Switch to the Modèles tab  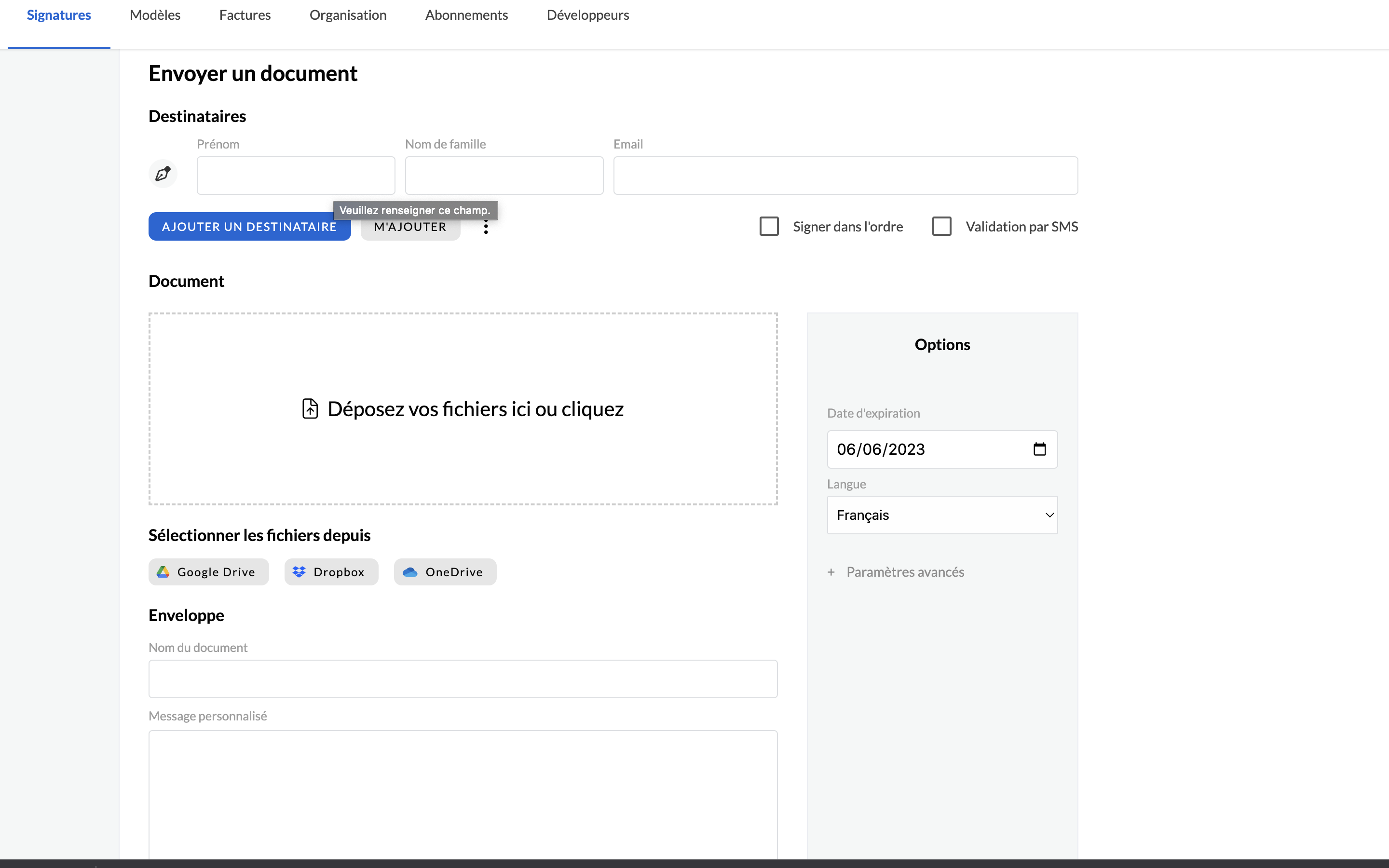[155, 15]
